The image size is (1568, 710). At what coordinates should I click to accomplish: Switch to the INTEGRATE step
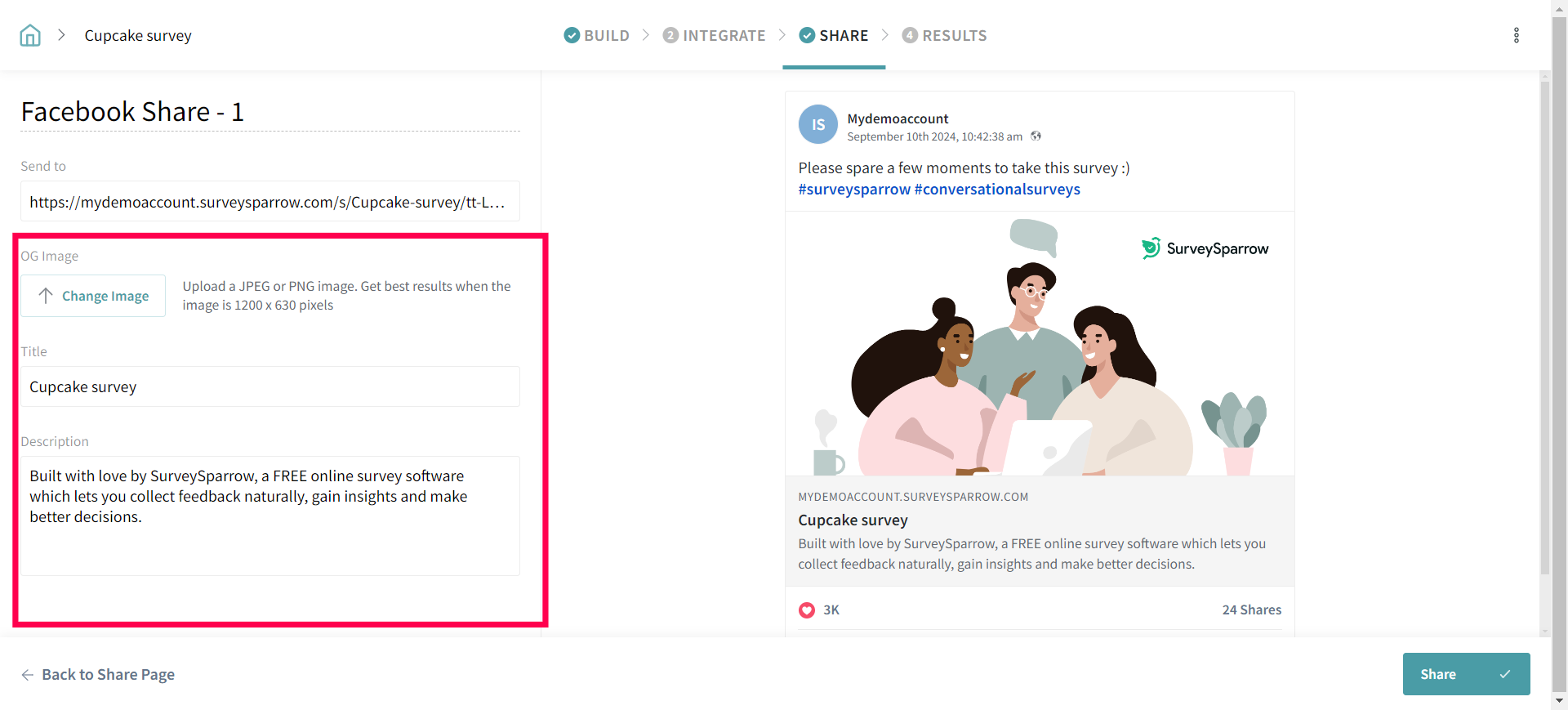coord(715,35)
